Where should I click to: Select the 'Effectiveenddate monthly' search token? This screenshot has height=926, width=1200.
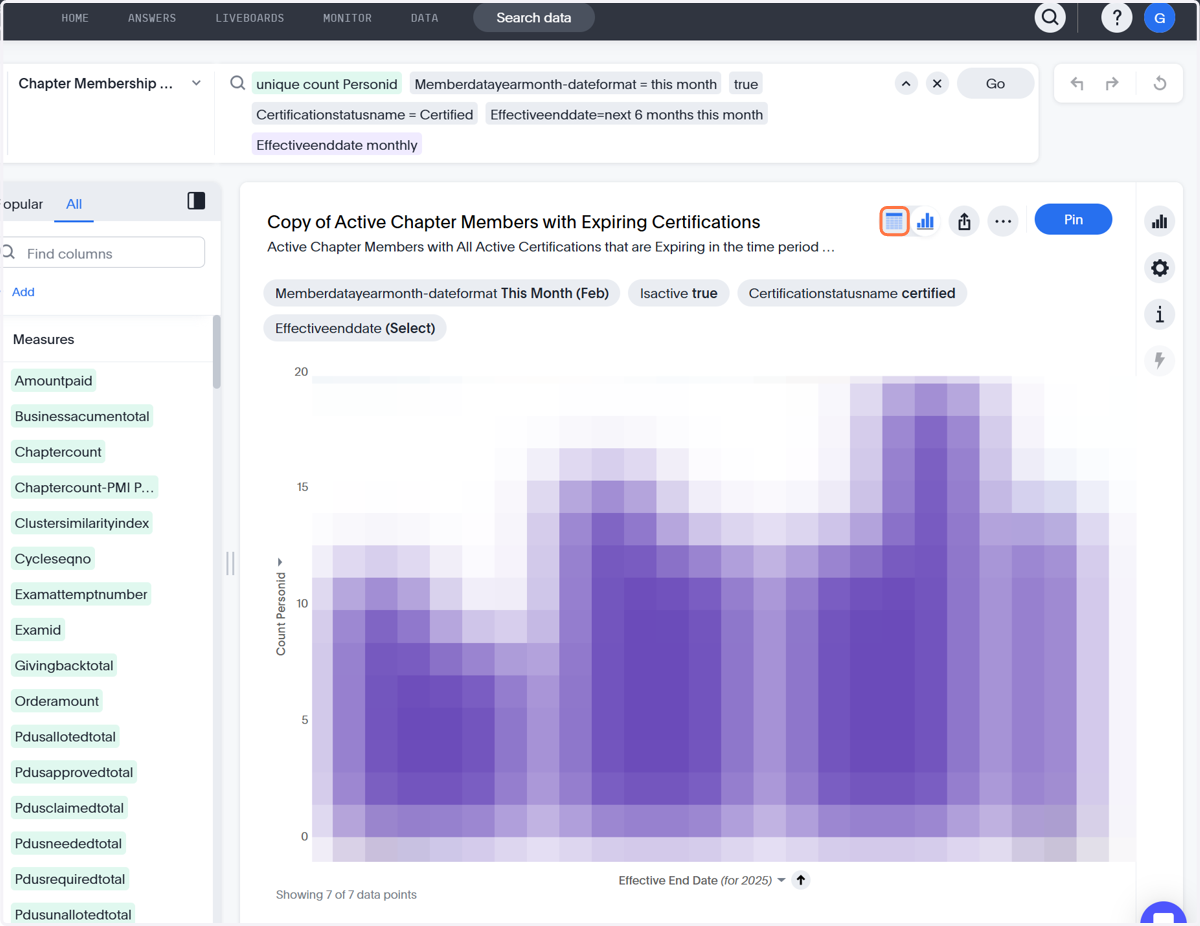pos(337,145)
